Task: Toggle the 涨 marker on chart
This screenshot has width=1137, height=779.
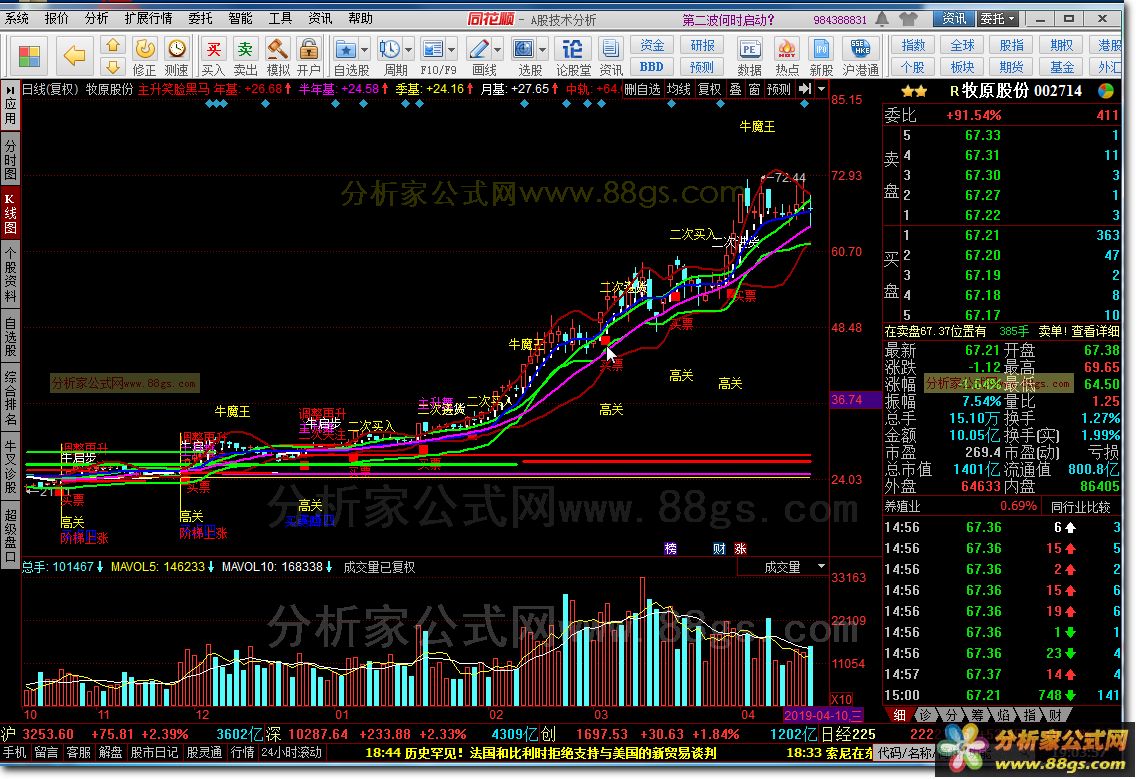Action: (x=740, y=549)
